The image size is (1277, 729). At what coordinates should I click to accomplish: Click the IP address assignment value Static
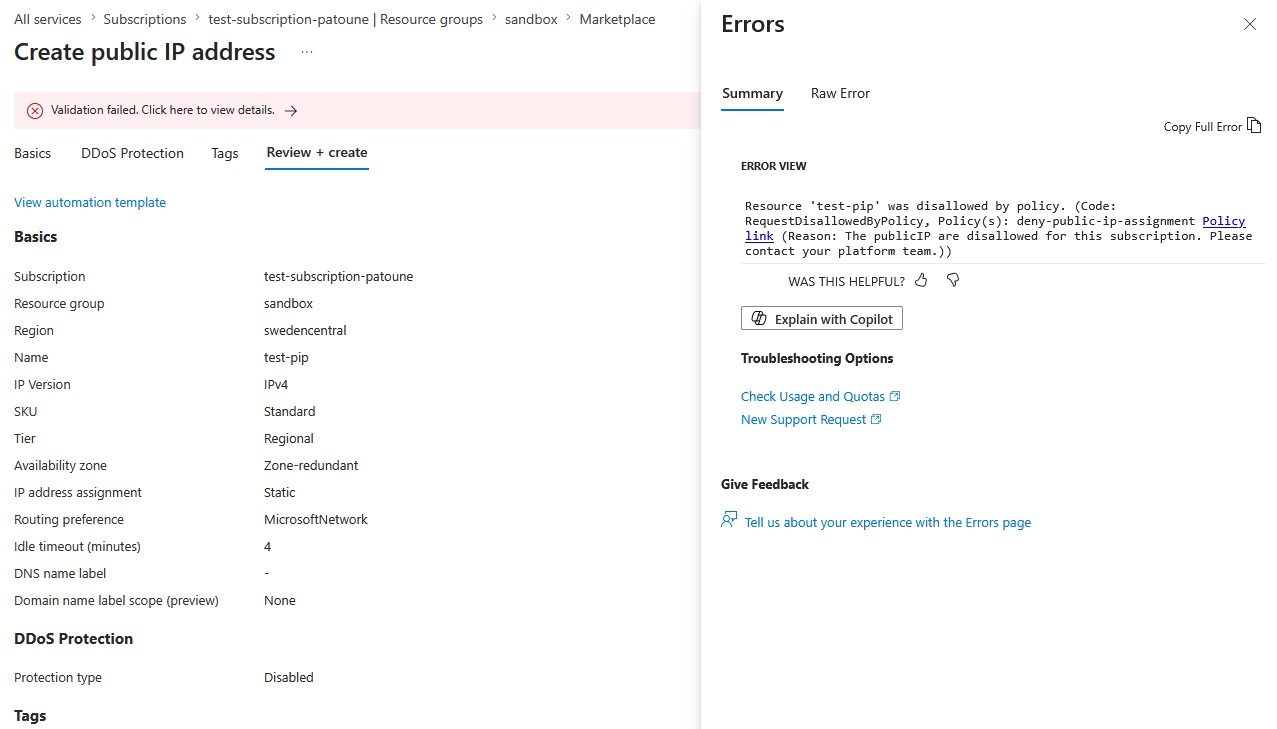[x=280, y=492]
